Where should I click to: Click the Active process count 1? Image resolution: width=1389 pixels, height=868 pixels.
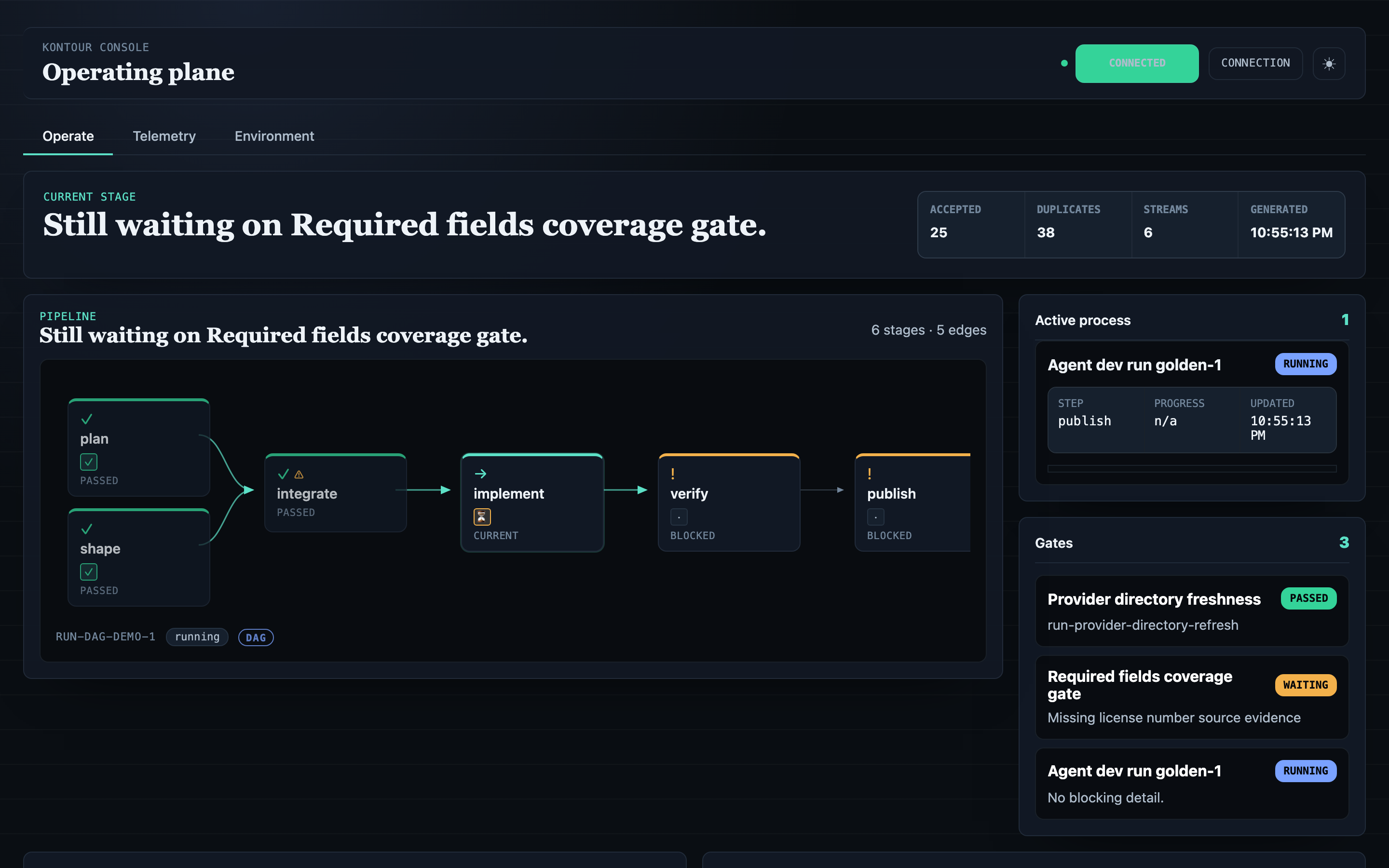[1345, 320]
